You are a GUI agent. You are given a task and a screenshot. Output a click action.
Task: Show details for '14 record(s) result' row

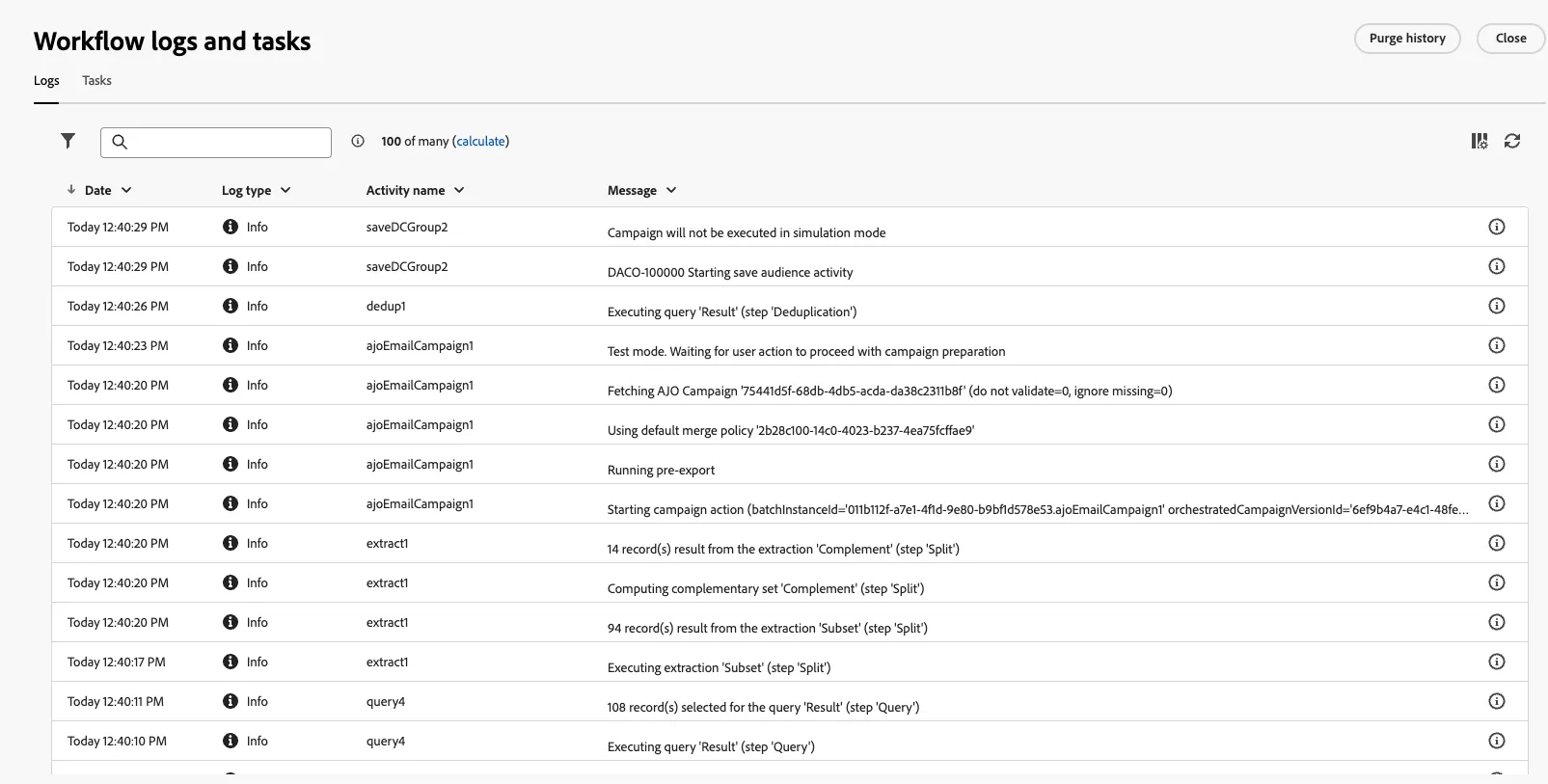[1497, 543]
